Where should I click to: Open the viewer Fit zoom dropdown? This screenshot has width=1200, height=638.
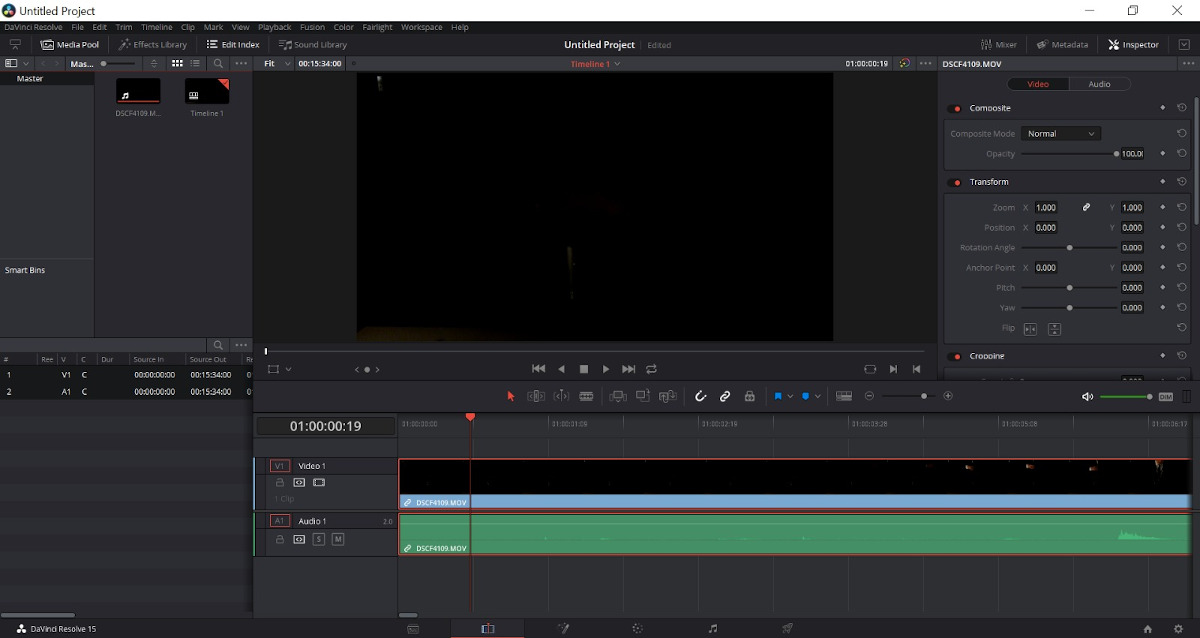tap(275, 63)
